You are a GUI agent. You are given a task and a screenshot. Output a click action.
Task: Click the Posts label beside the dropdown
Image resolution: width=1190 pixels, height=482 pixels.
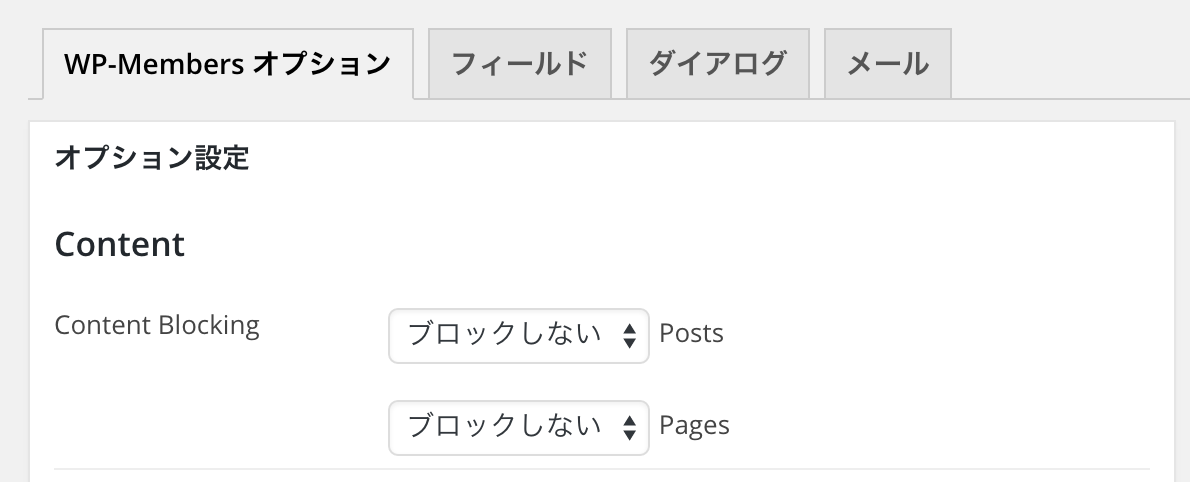tap(691, 333)
